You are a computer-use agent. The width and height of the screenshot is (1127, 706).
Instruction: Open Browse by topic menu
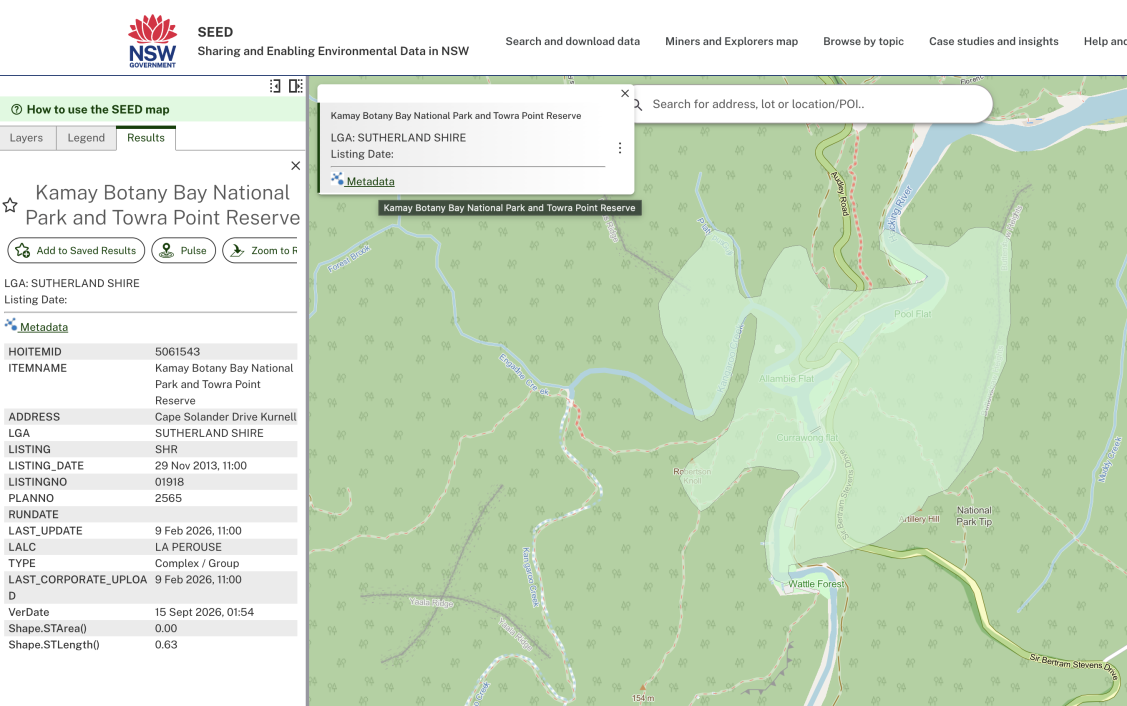pyautogui.click(x=863, y=42)
